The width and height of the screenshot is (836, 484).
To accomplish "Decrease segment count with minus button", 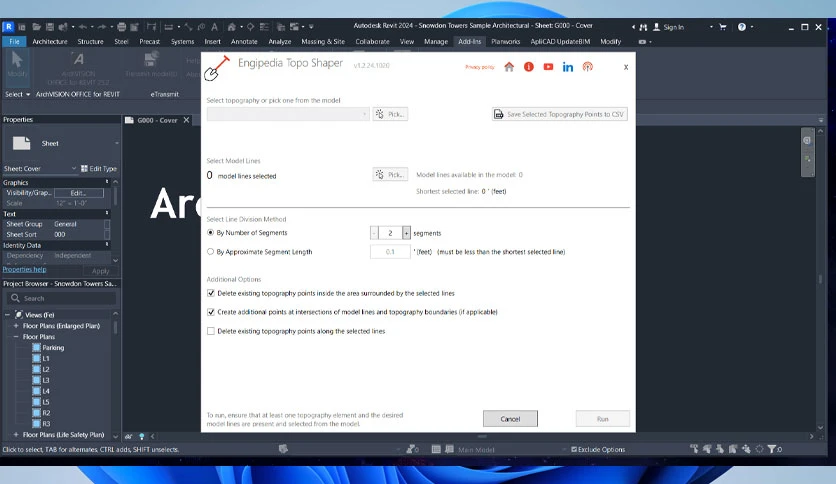I will [x=374, y=233].
